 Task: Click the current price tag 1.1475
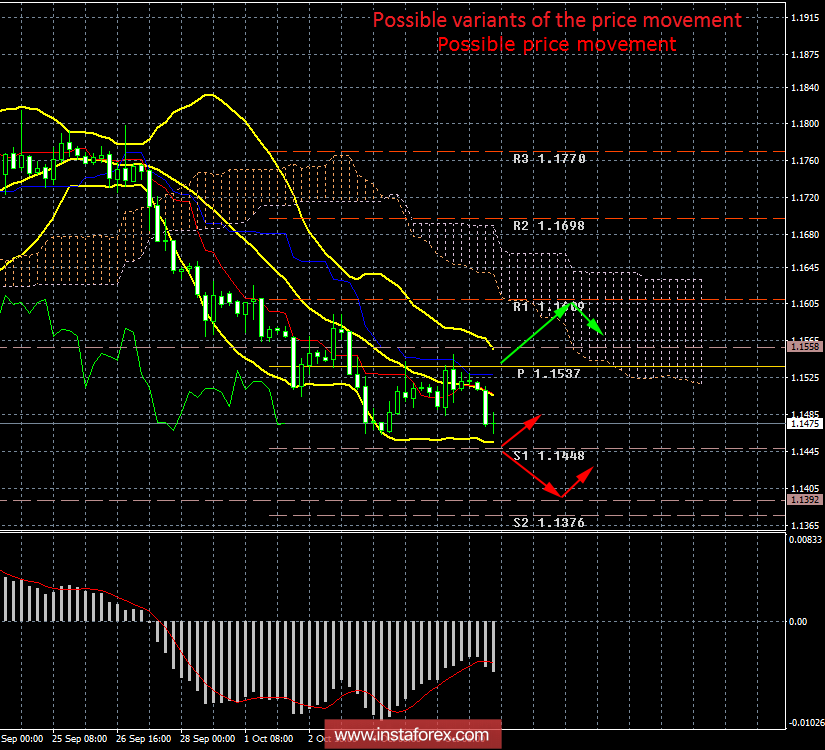point(805,424)
